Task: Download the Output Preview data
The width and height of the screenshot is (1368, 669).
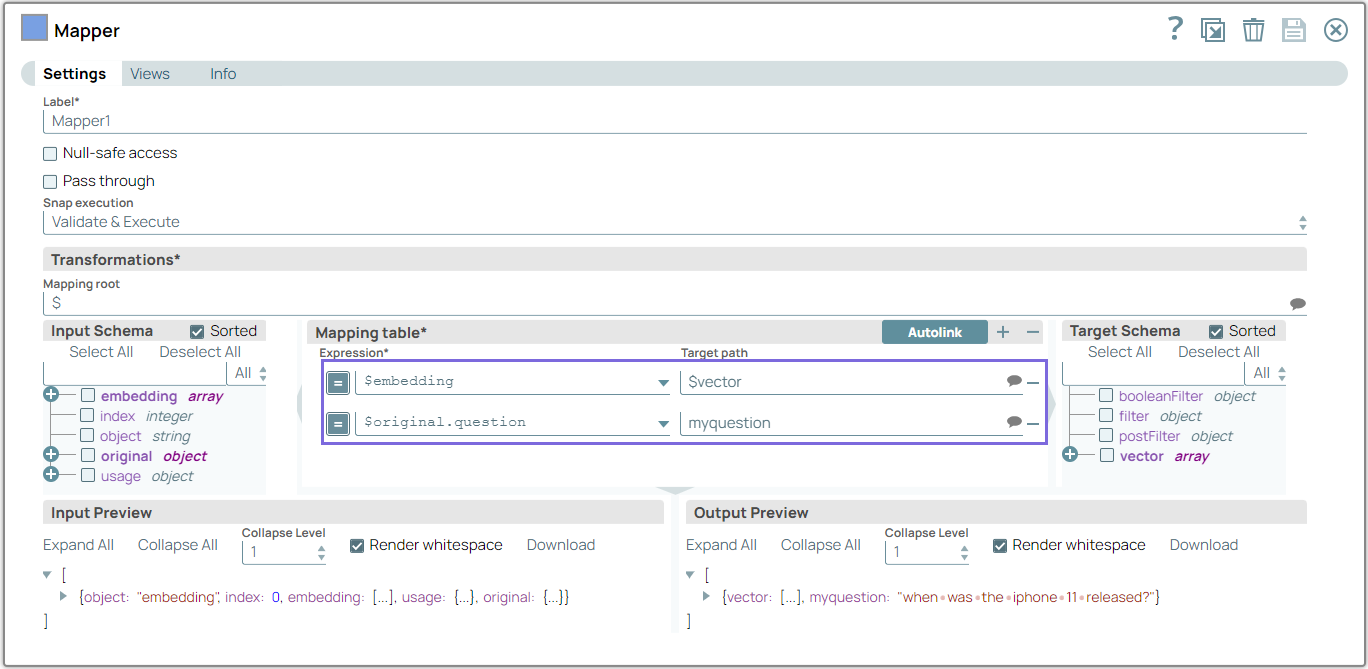Action: point(1203,545)
